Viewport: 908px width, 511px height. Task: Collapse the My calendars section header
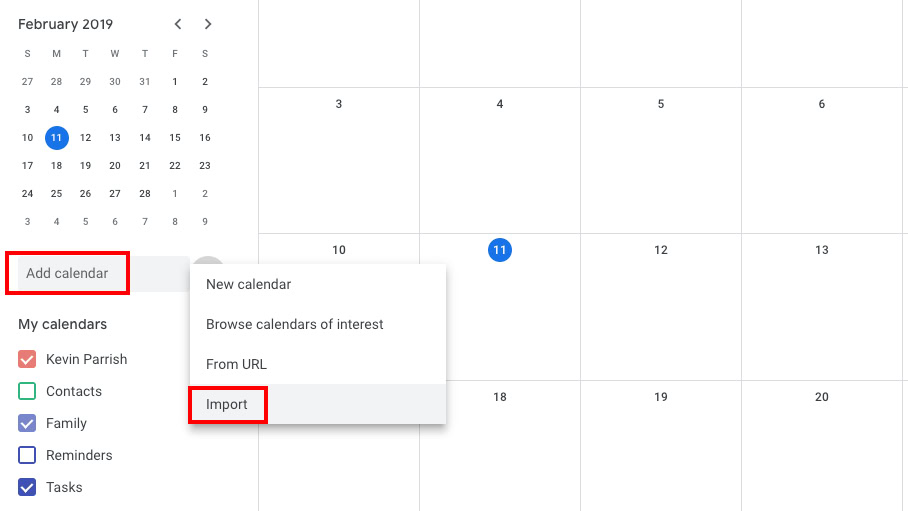point(62,324)
